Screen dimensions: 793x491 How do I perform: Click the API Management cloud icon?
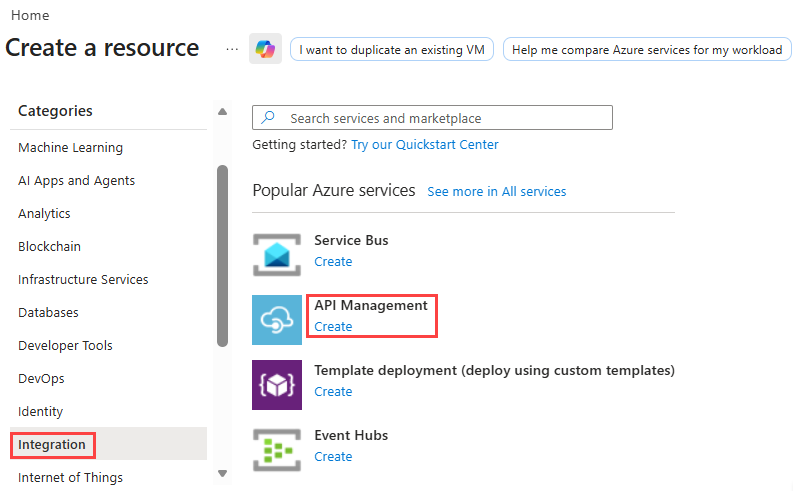277,319
